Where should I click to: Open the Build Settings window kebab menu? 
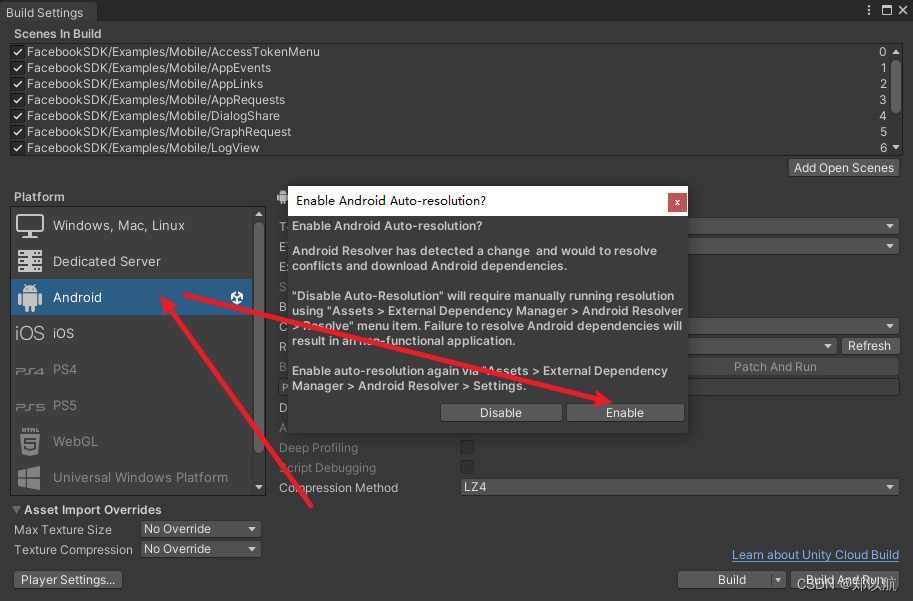[869, 10]
